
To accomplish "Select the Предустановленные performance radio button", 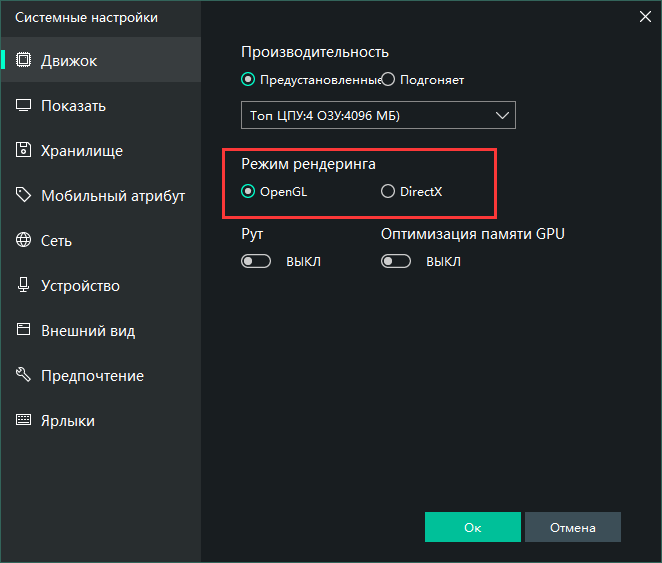I will [248, 79].
